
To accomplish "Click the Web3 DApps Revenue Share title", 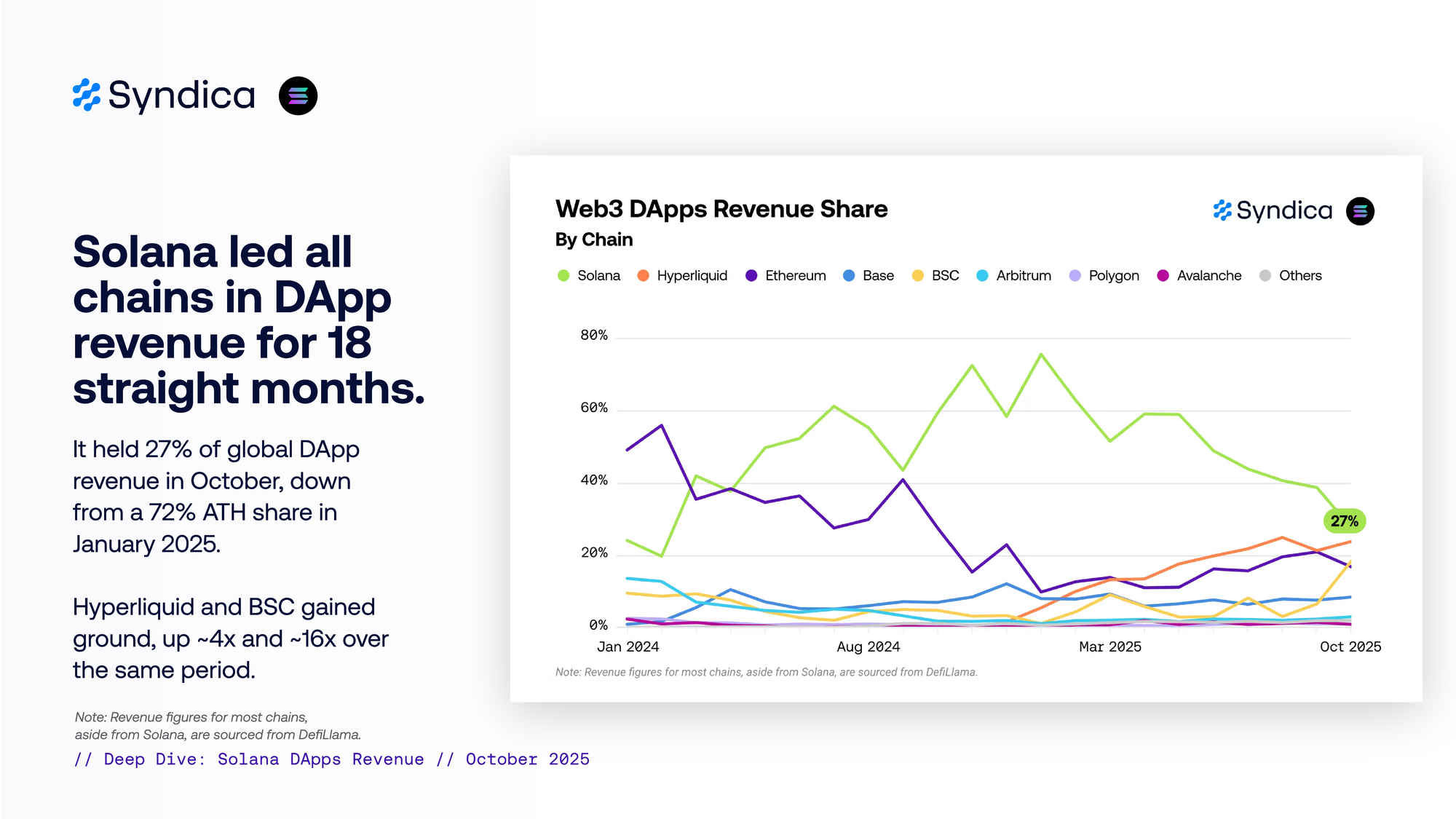I will coord(721,209).
